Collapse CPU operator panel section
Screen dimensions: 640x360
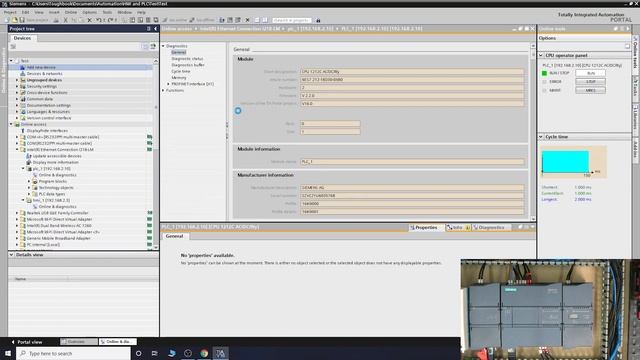[x=541, y=55]
